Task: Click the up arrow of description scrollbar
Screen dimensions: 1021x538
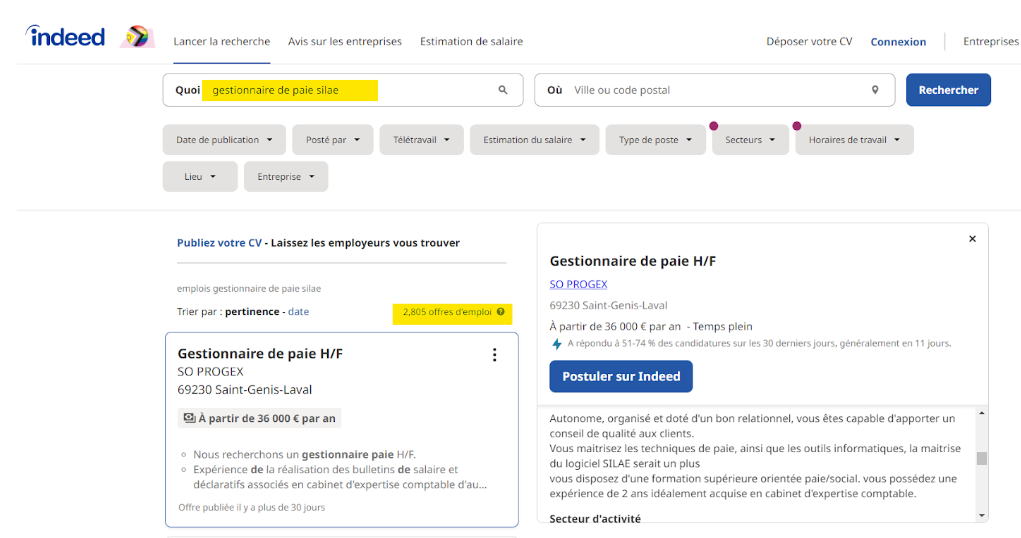Action: click(x=981, y=414)
